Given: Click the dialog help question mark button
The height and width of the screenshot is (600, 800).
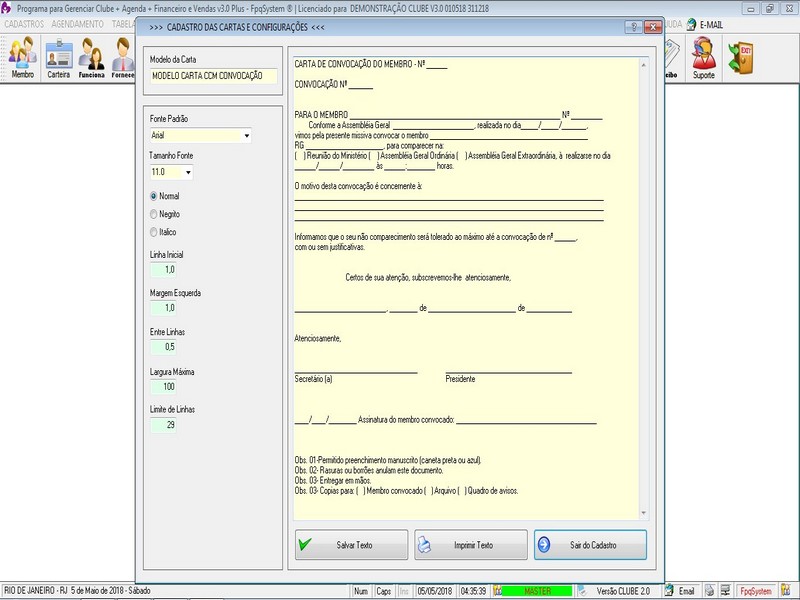Looking at the screenshot, I should coord(634,28).
